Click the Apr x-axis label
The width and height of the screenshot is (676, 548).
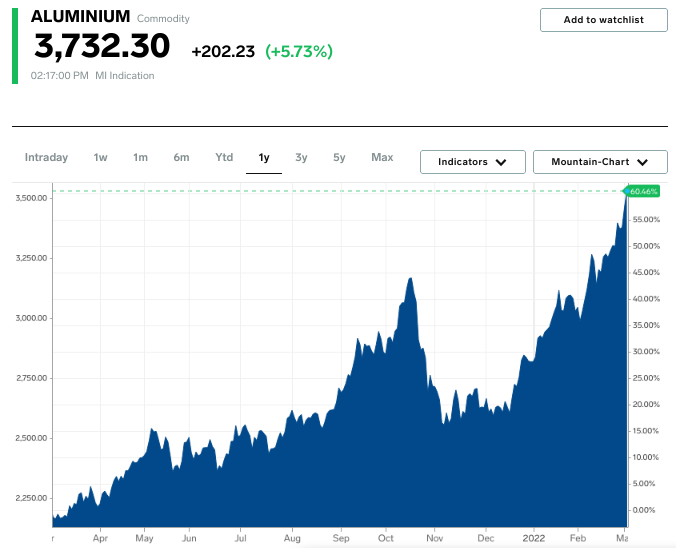[100, 538]
